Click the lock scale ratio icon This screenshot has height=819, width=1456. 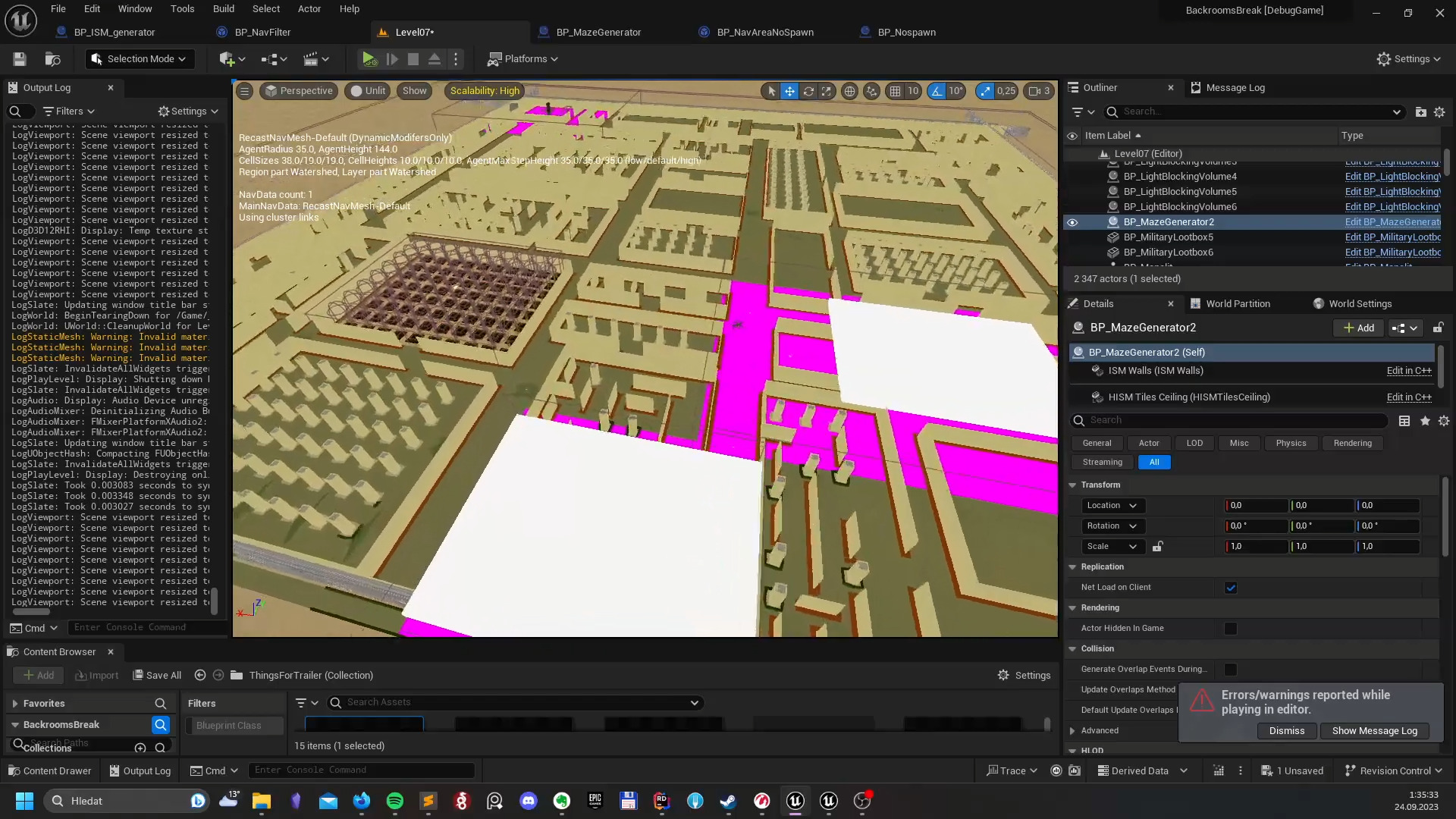pos(1157,546)
